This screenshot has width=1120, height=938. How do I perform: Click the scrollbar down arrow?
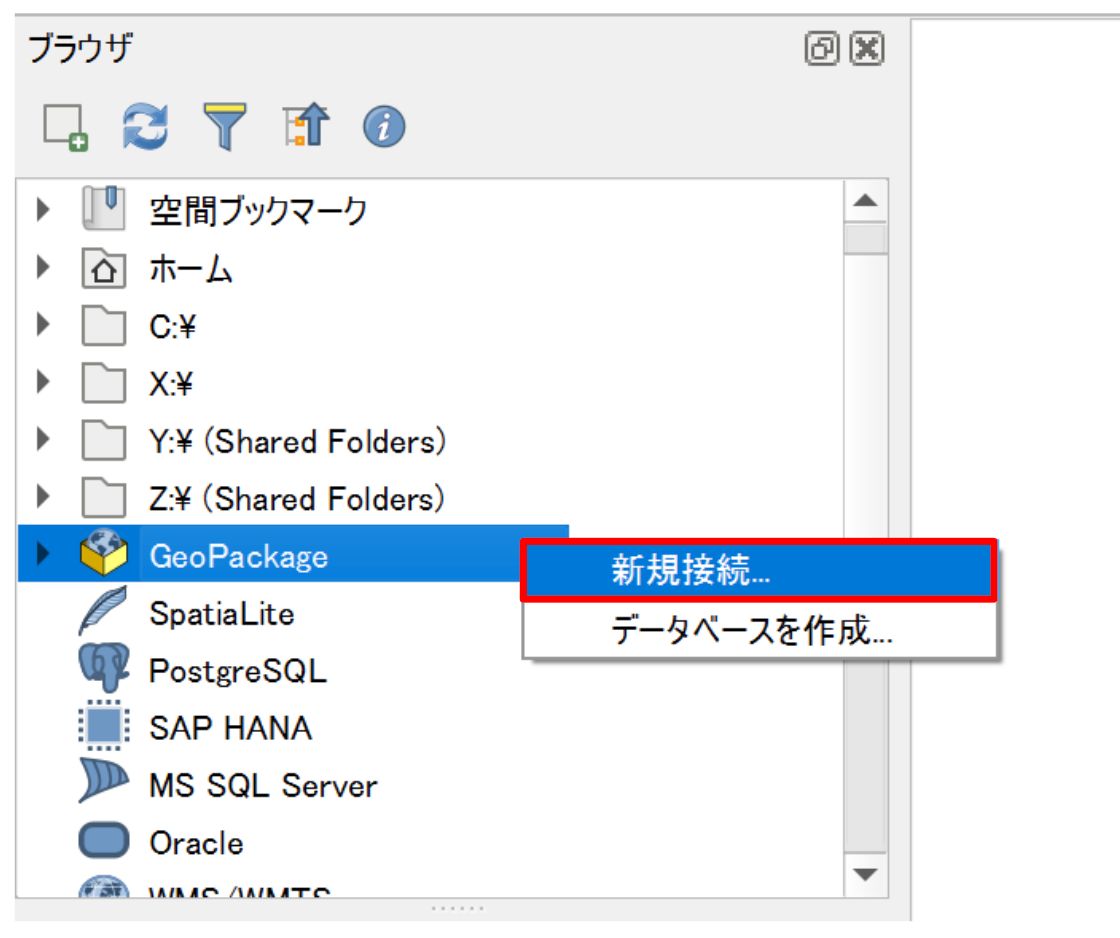point(866,875)
